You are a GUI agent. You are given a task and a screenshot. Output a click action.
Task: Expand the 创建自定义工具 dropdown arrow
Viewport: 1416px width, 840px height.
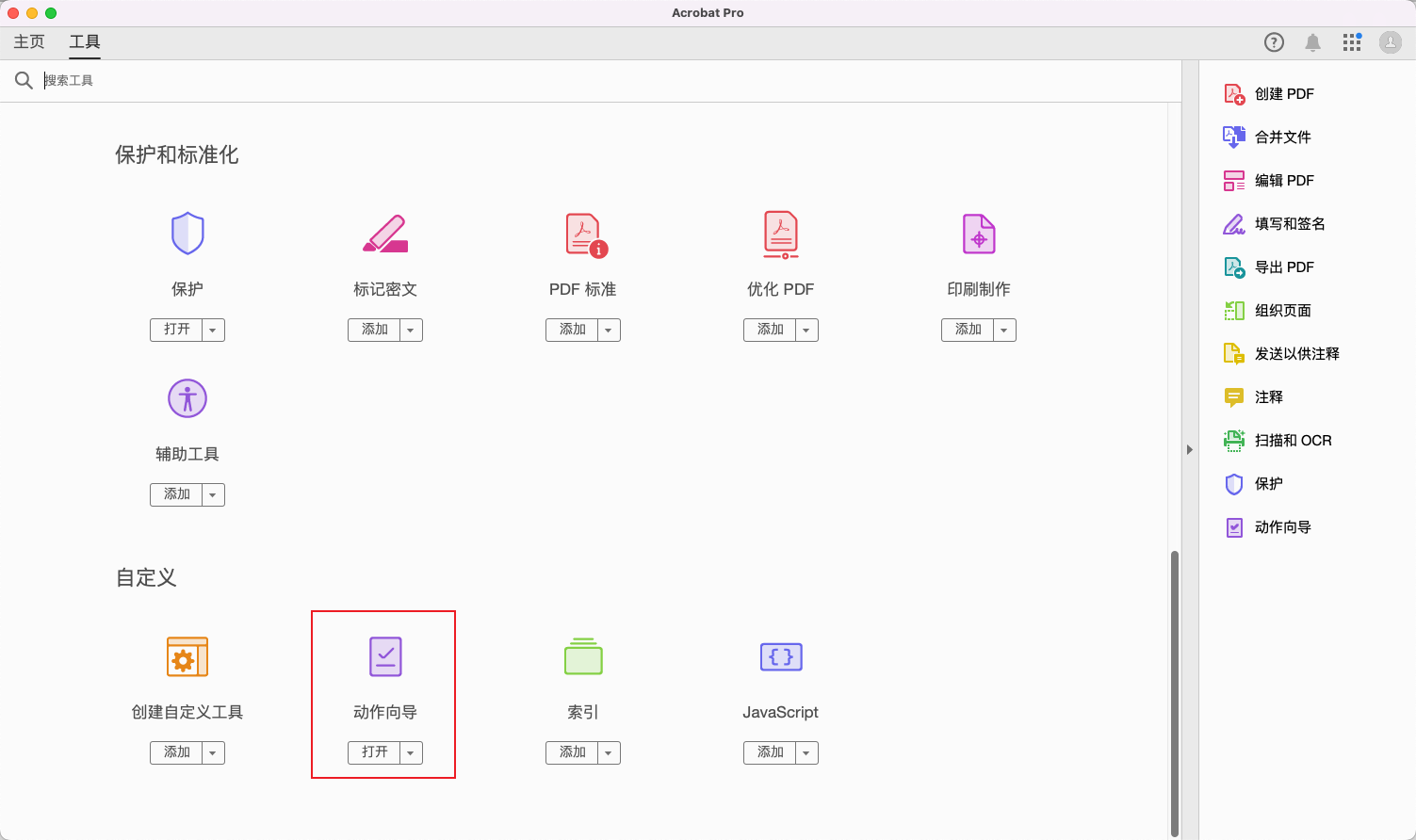pos(213,753)
